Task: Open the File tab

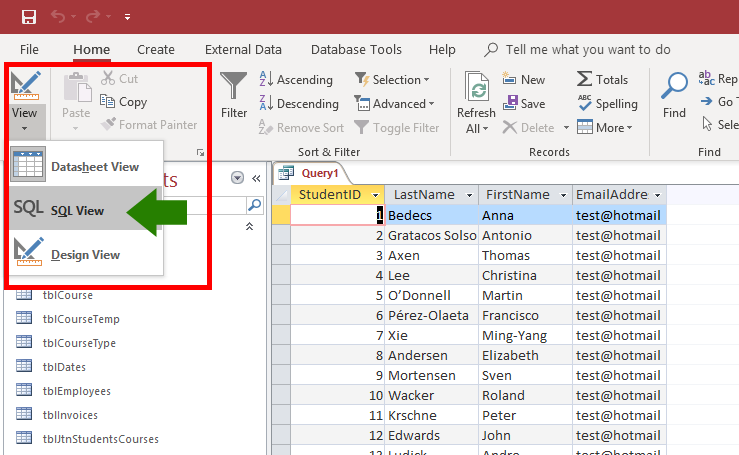Action: click(x=29, y=50)
